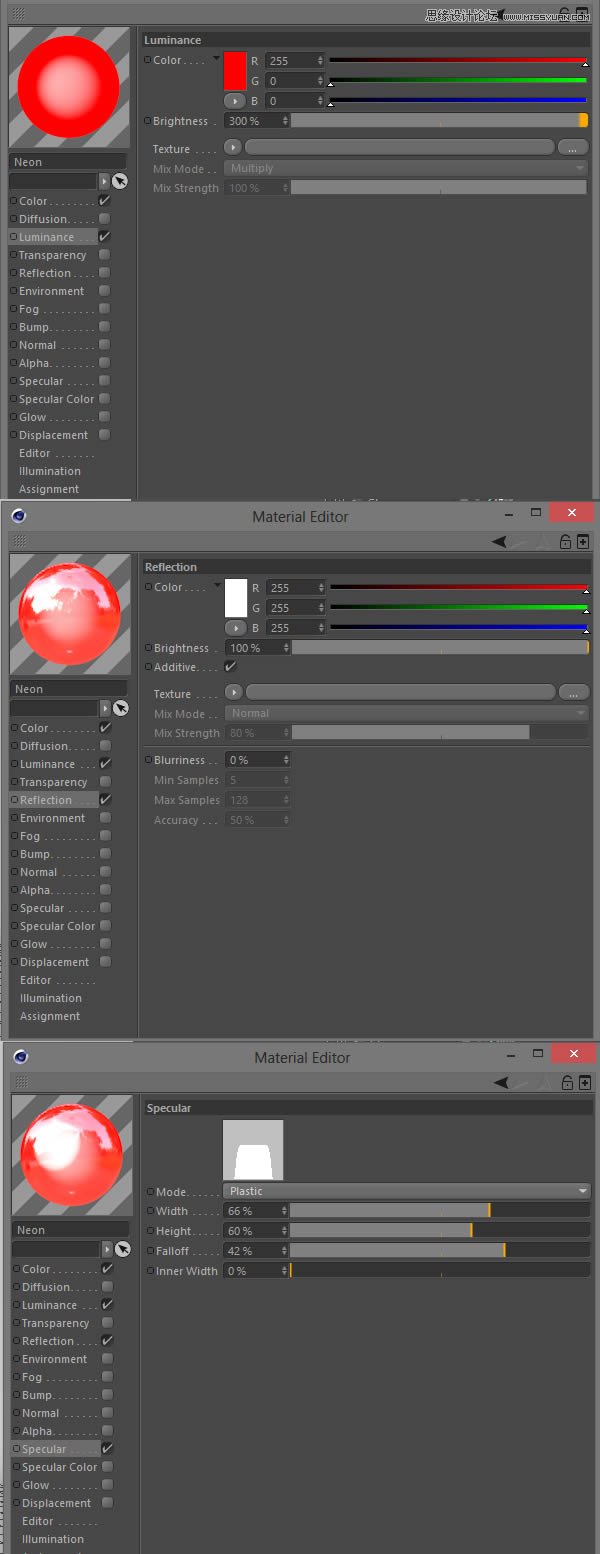
Task: Click the lock icon in the Specular window
Action: pos(567,1083)
